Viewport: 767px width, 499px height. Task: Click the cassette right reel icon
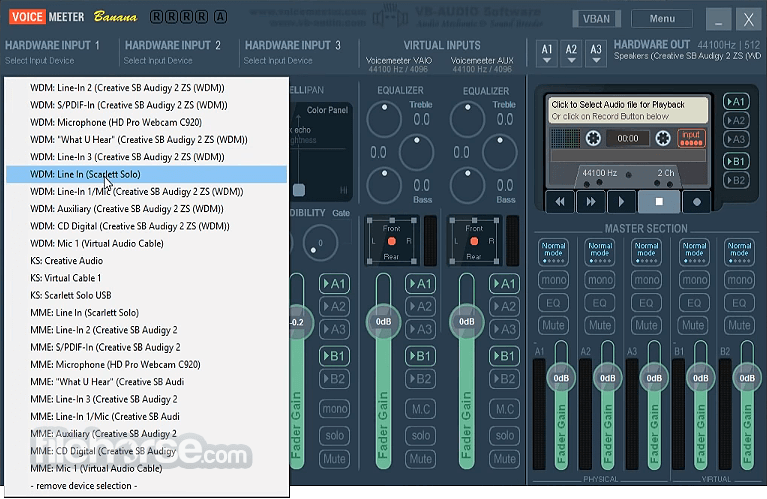pyautogui.click(x=663, y=138)
